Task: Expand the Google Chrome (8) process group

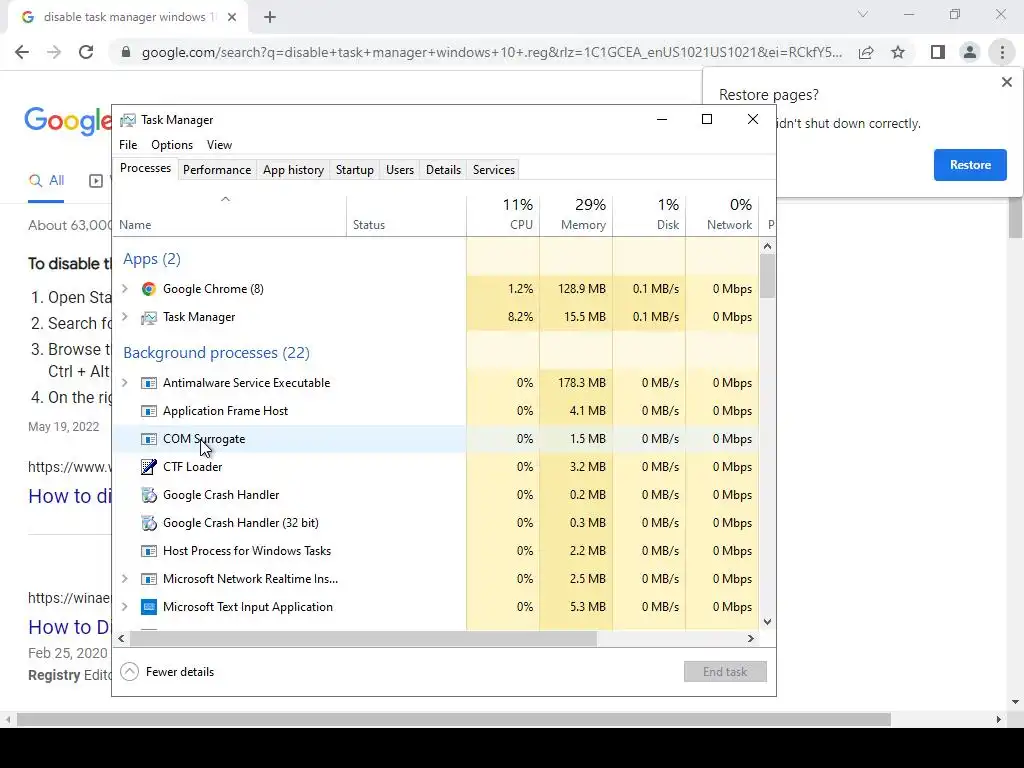Action: pyautogui.click(x=125, y=289)
